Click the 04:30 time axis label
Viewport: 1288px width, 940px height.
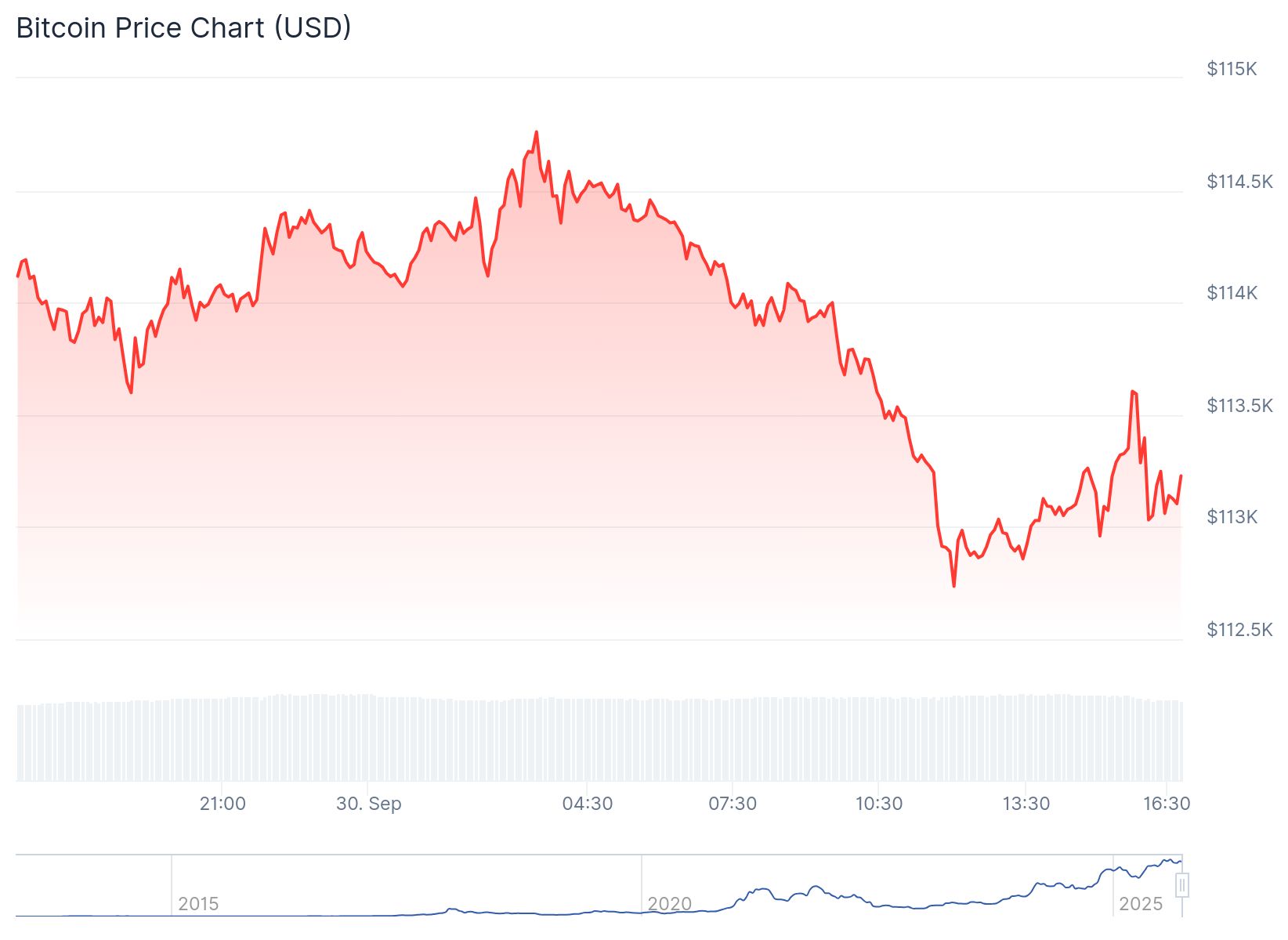coord(588,804)
